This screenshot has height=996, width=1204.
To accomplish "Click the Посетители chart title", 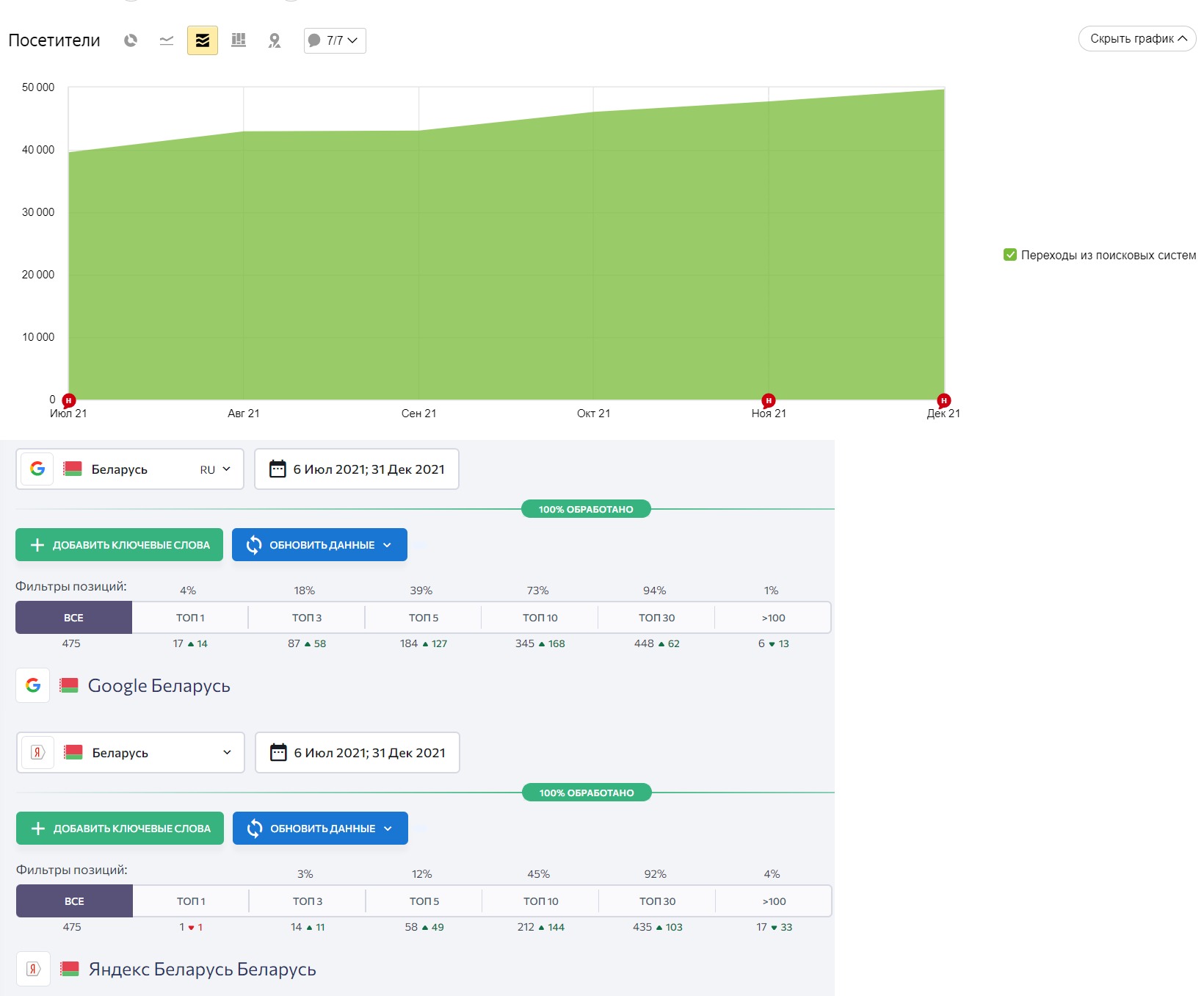I will pyautogui.click(x=54, y=40).
